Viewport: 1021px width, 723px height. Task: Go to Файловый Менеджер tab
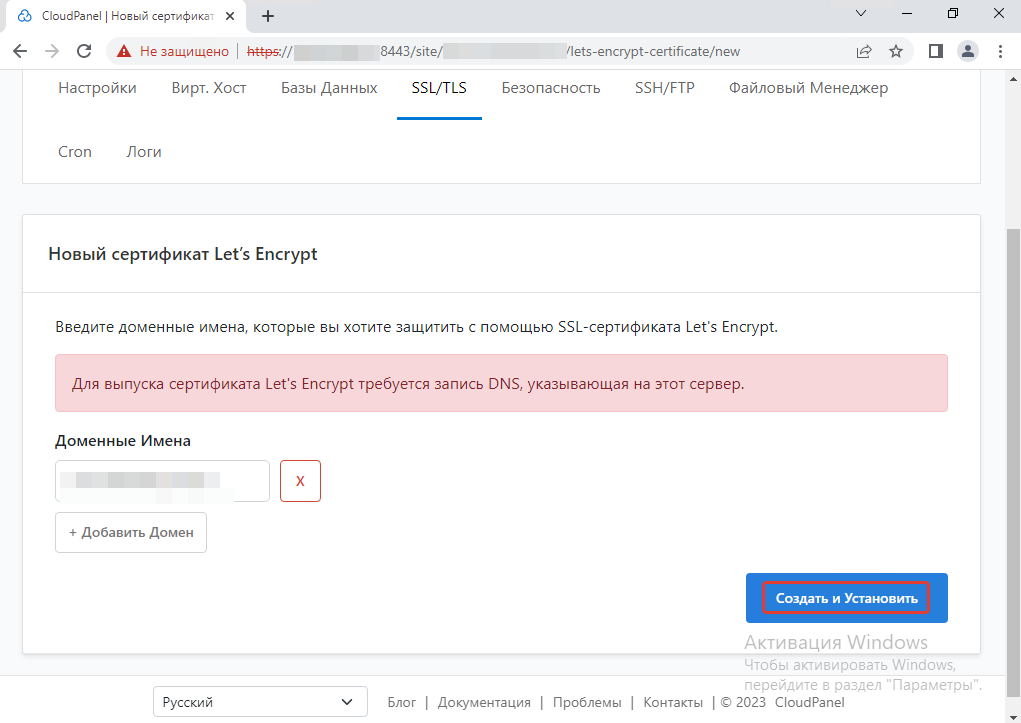click(x=808, y=88)
